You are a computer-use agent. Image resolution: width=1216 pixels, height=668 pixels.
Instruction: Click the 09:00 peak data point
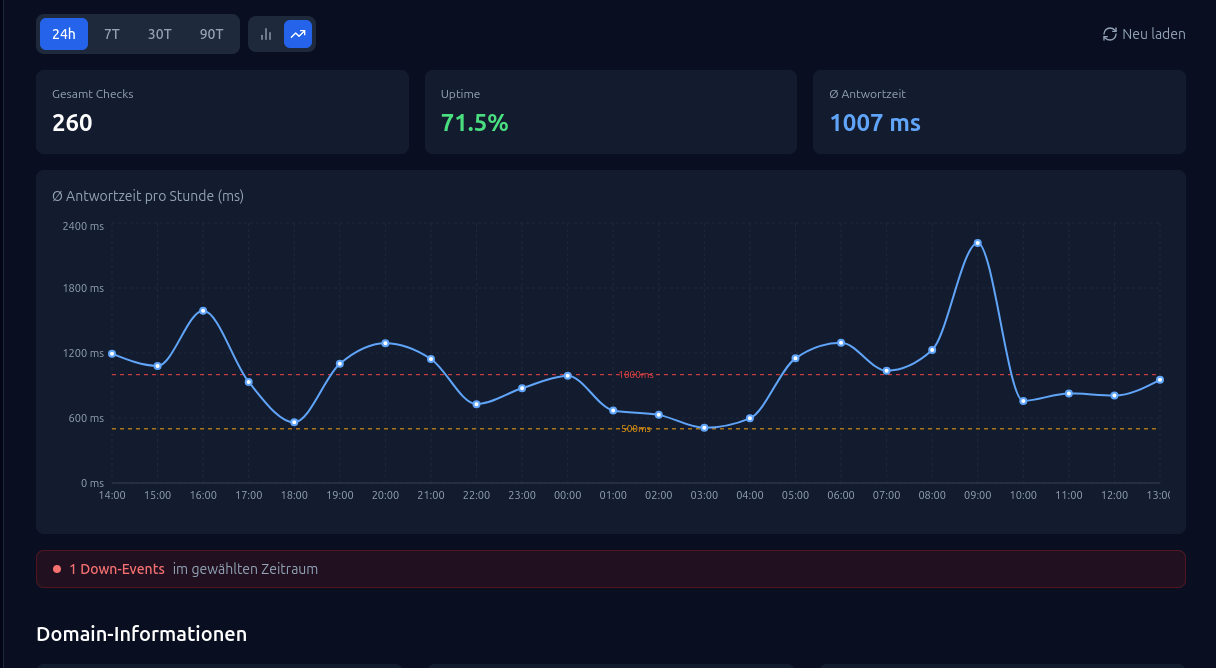tap(978, 243)
